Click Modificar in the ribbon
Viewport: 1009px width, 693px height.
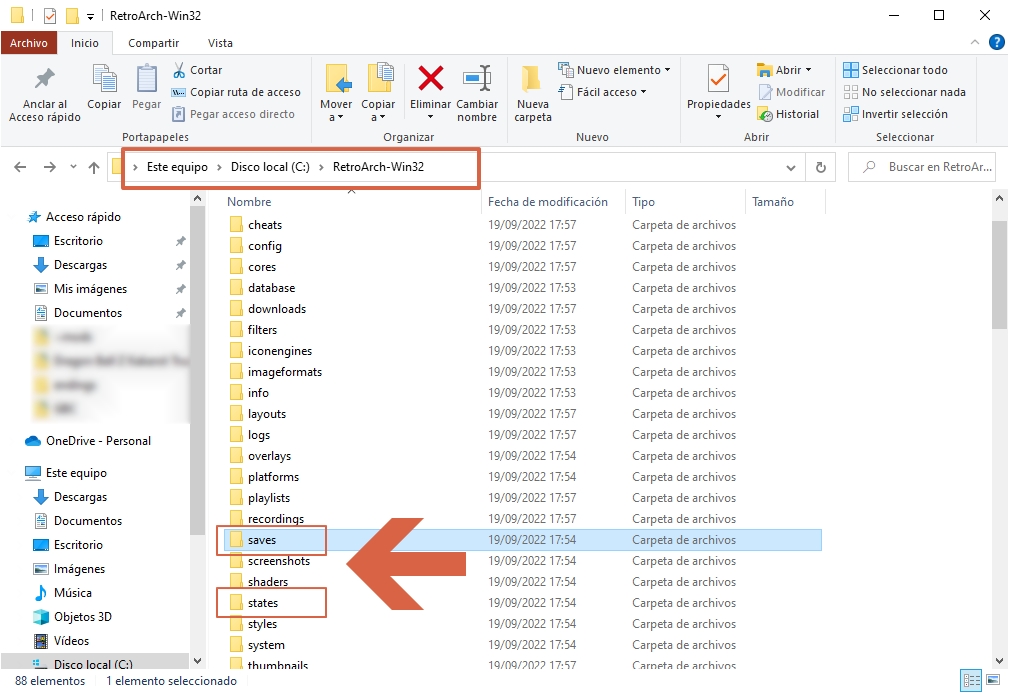tap(791, 92)
